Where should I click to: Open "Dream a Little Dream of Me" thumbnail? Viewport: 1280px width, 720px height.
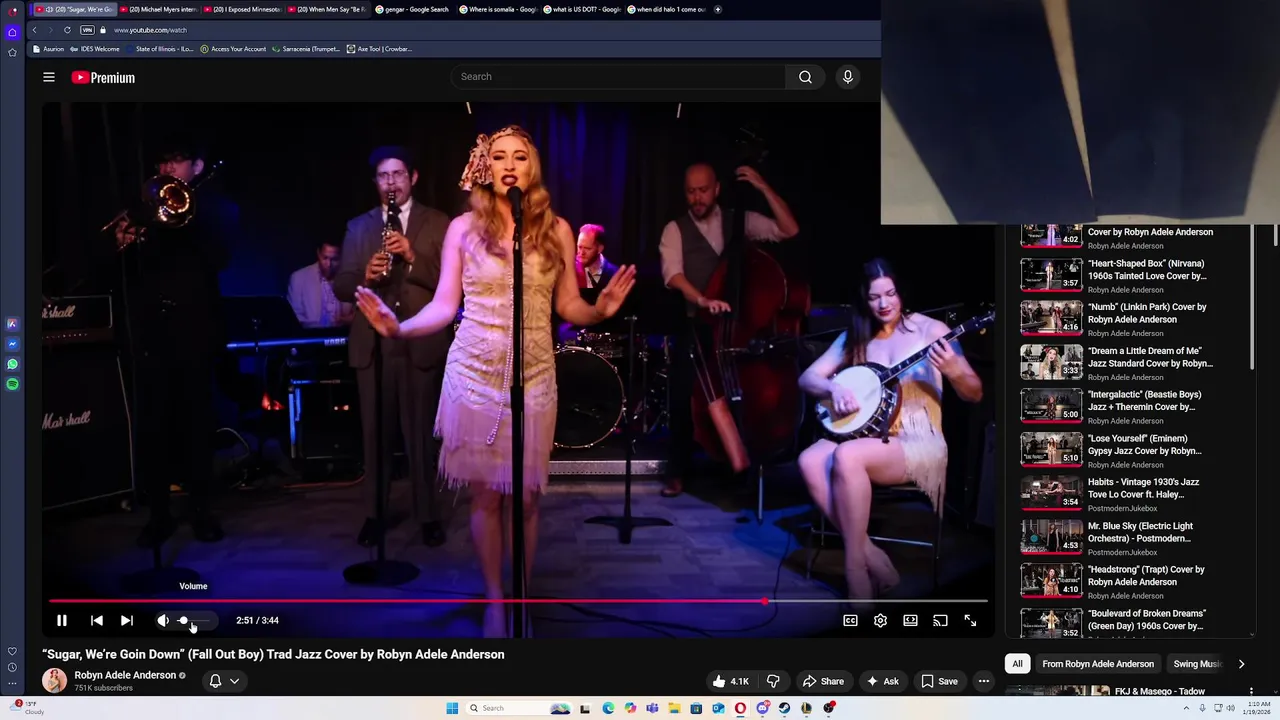pyautogui.click(x=1051, y=362)
